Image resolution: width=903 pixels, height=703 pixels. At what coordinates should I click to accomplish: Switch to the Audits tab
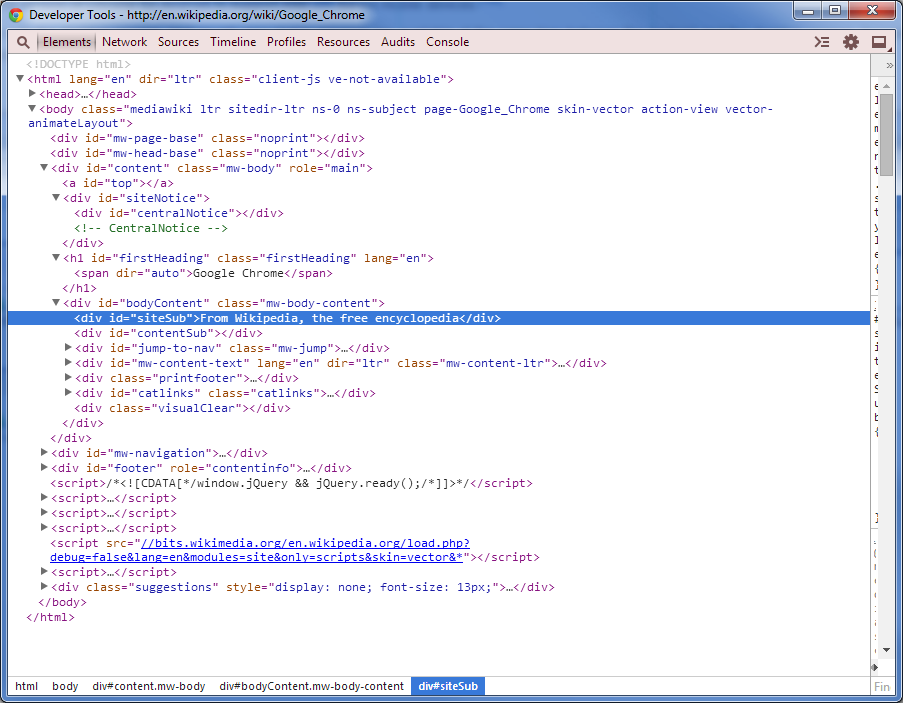coord(398,42)
